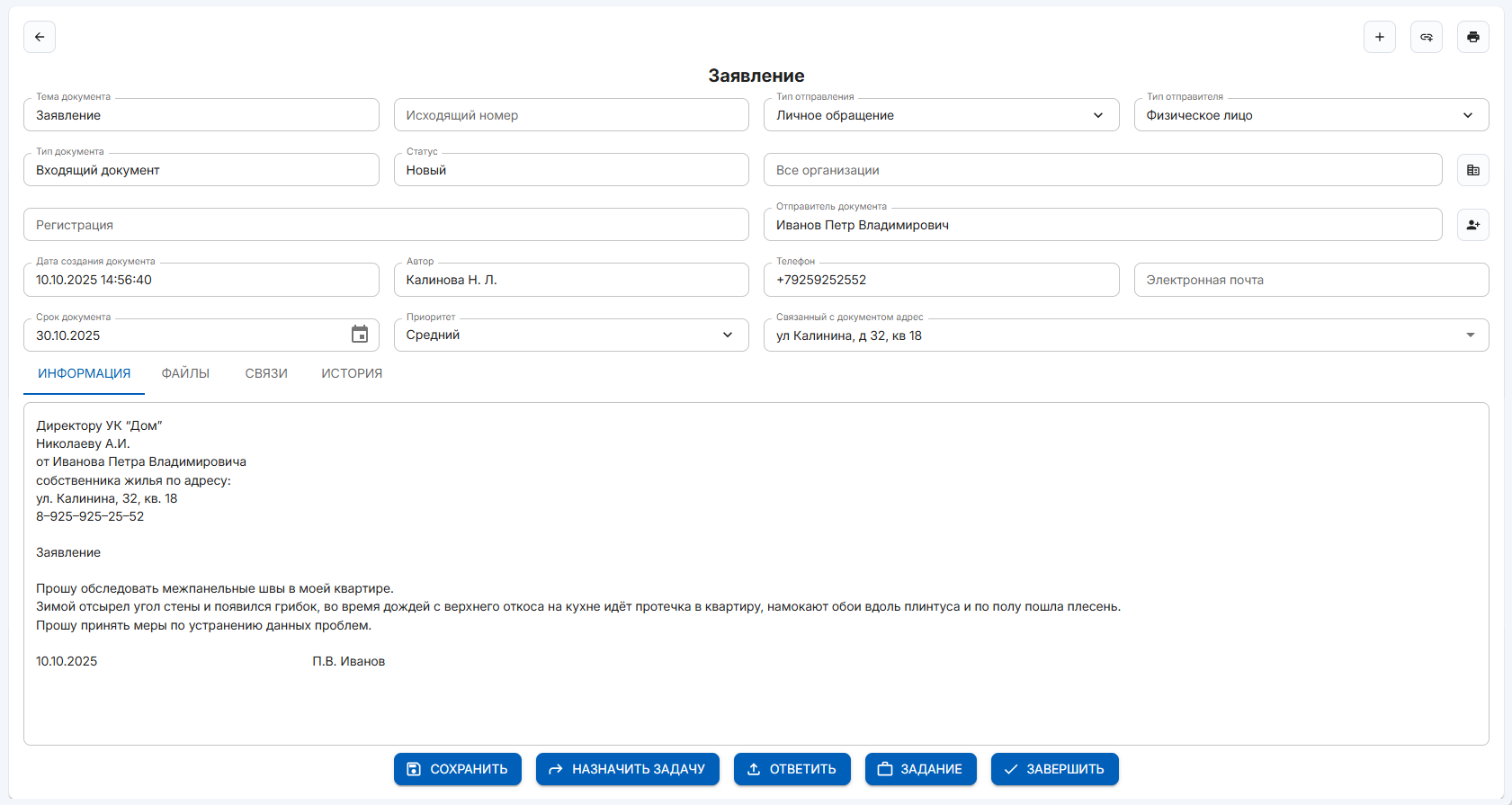Expand the linked address dropdown
The image size is (1512, 805).
coord(1470,335)
